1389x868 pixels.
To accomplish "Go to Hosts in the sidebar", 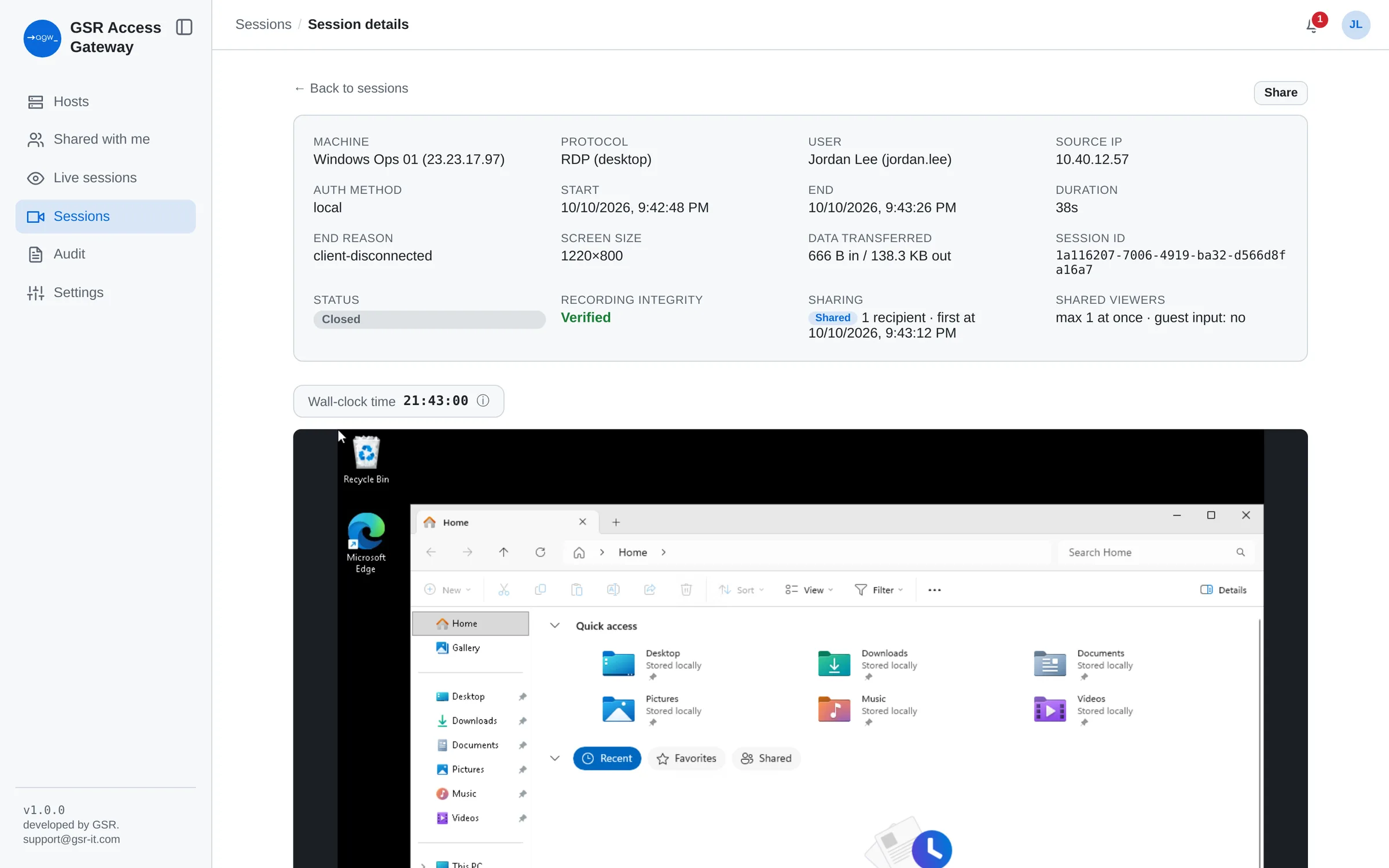I will [105, 102].
